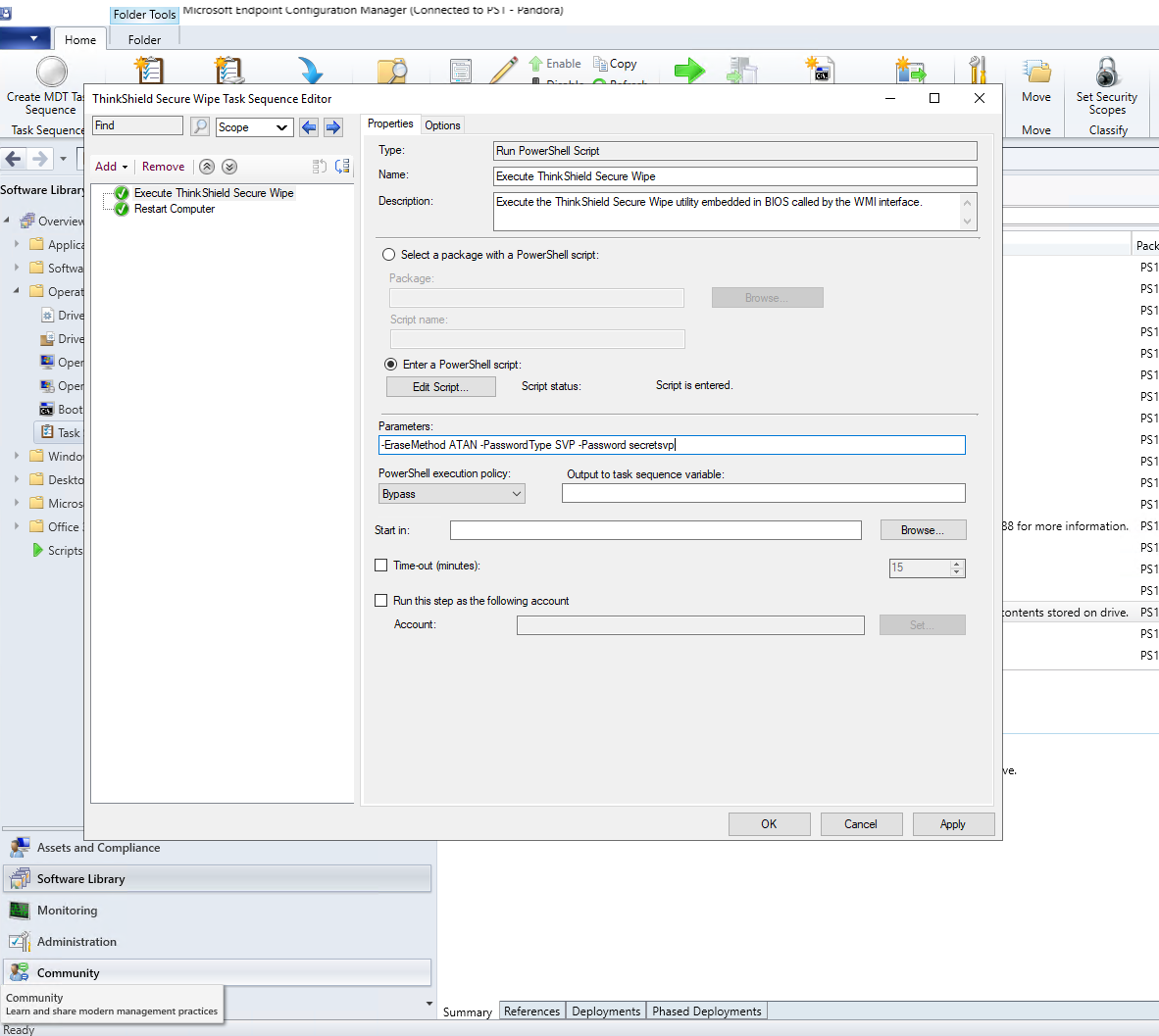The width and height of the screenshot is (1159, 1036).
Task: Click the find magnifier button in editor
Action: [200, 126]
